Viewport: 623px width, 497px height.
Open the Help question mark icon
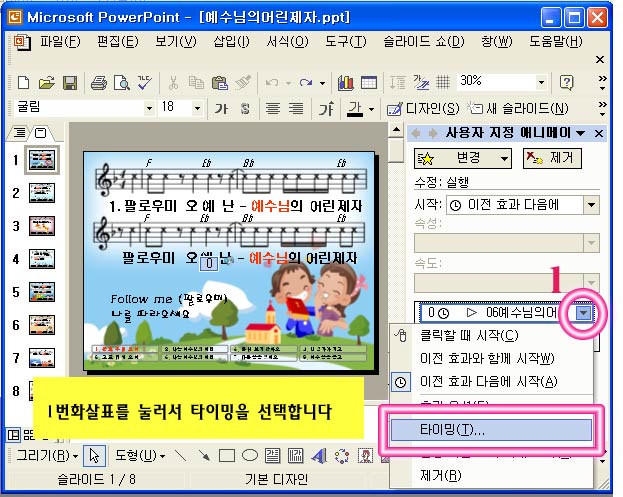[567, 83]
